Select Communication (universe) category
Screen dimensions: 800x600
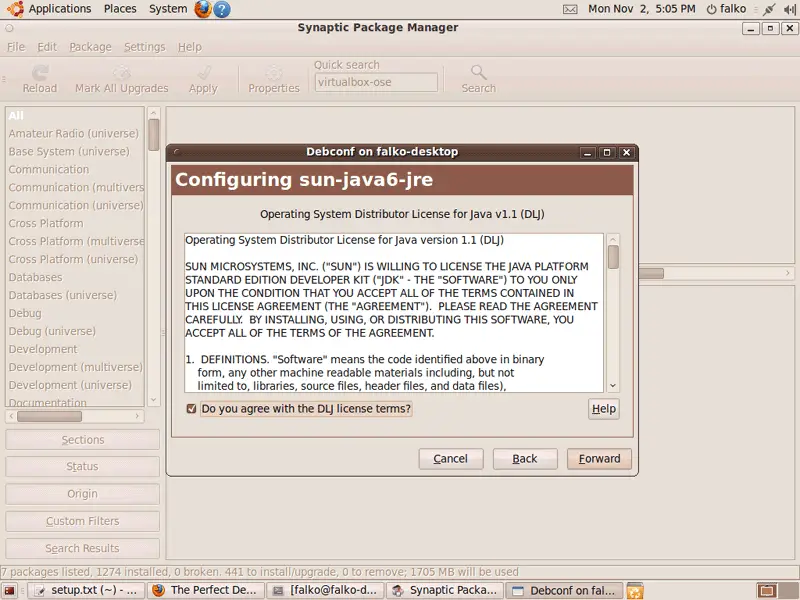pyautogui.click(x=74, y=205)
